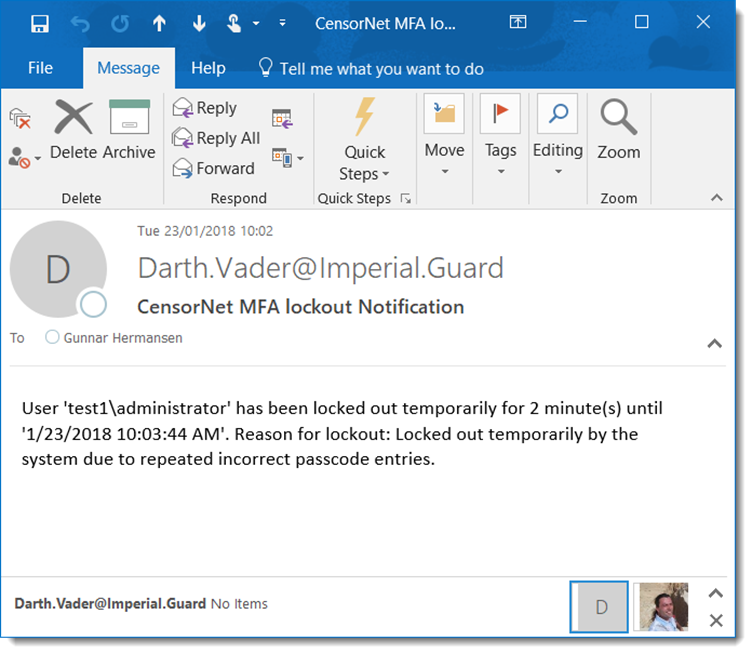Collapse the message header with chevron
The width and height of the screenshot is (752, 654).
[714, 344]
